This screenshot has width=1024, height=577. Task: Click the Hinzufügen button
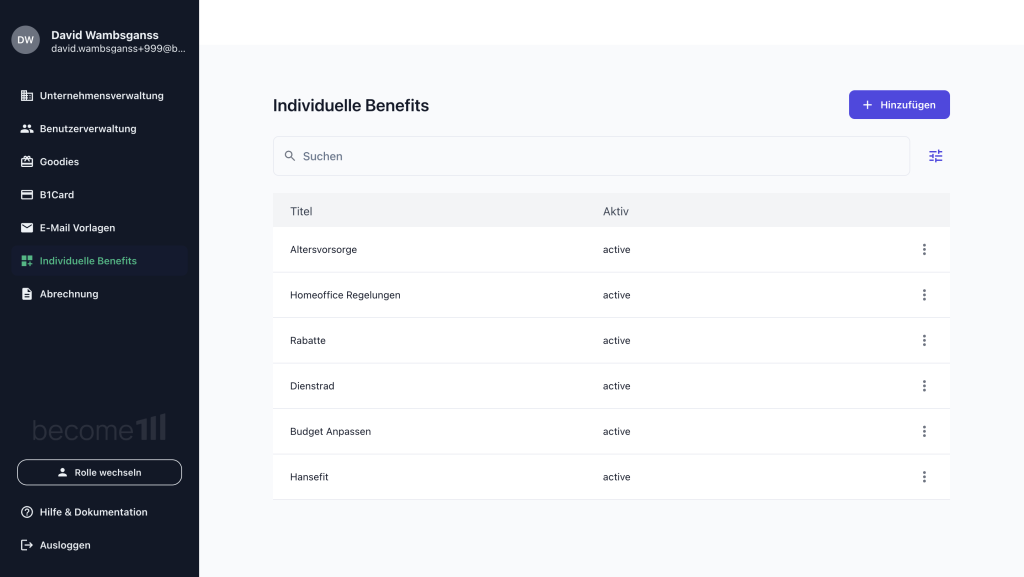coord(899,104)
